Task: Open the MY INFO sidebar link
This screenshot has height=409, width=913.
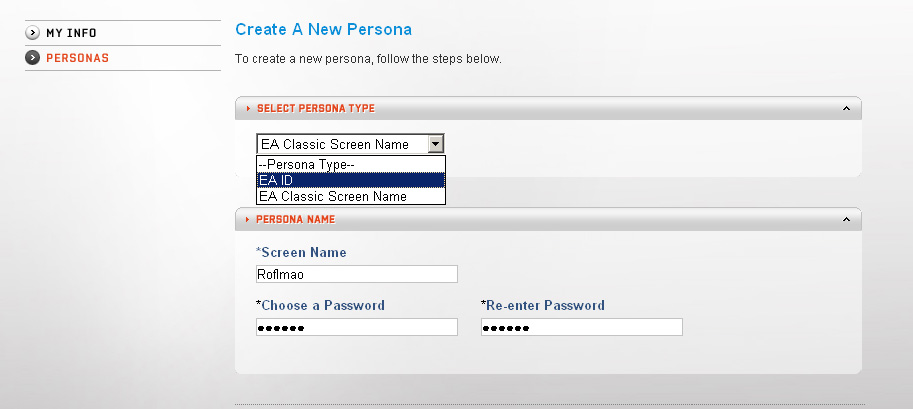Action: coord(71,33)
